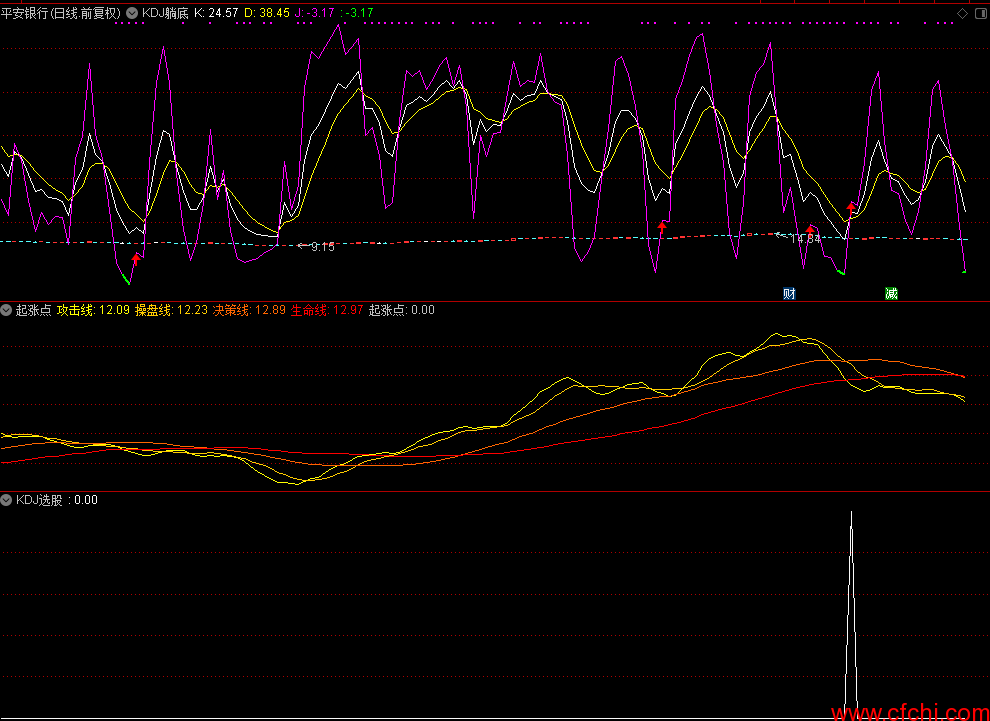Click the 平安银行(日线 前复权) chart title
Image resolution: width=990 pixels, height=721 pixels.
tap(61, 13)
